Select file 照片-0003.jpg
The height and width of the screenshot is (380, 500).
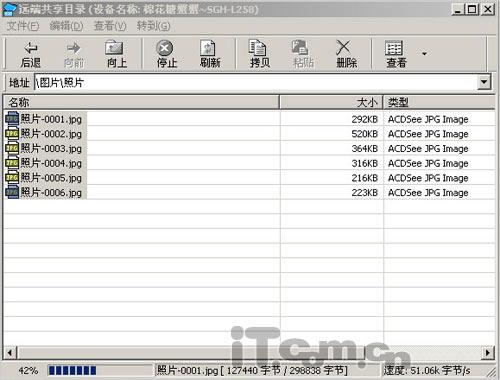click(51, 148)
